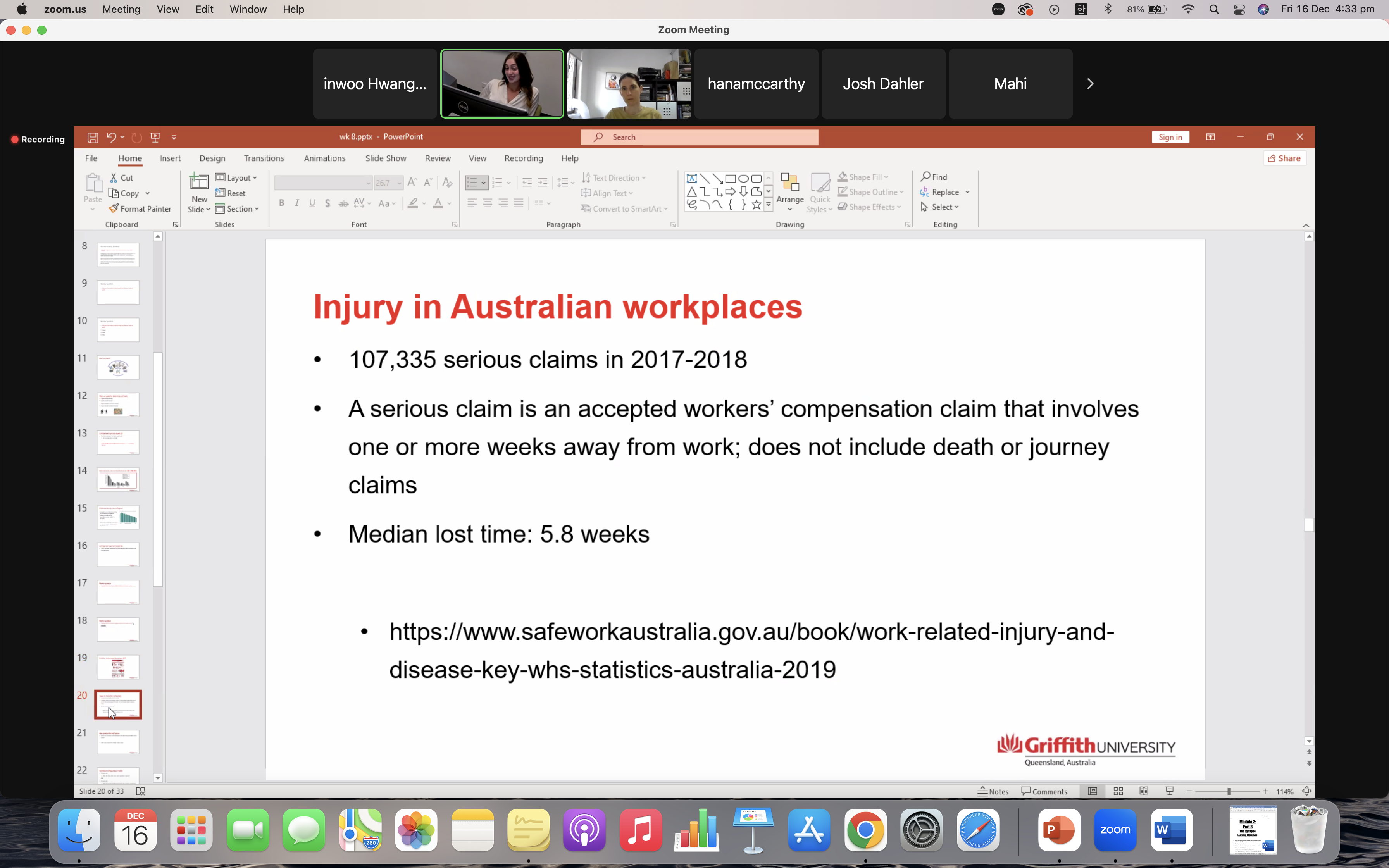Click the Cut scissors icon

tap(114, 178)
